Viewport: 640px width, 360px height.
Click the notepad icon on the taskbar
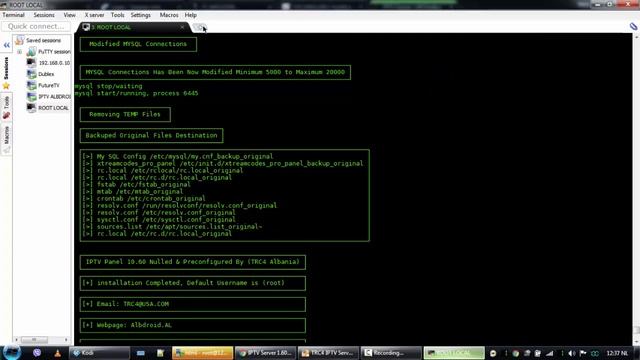[x=160, y=353]
